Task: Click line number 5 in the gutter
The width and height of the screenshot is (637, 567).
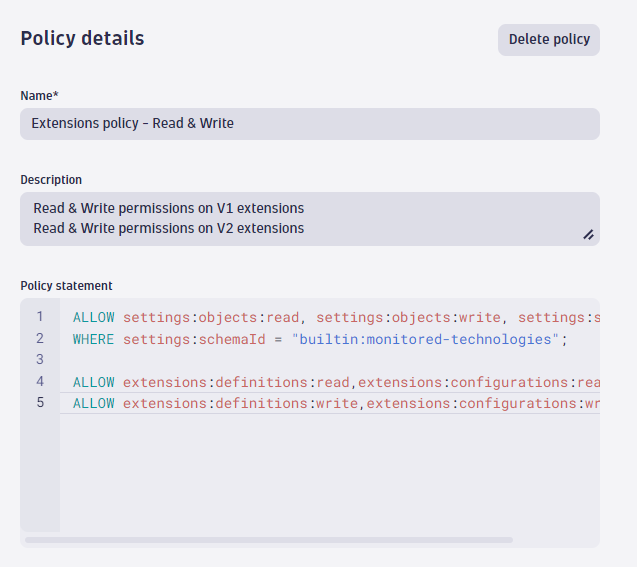Action: pyautogui.click(x=40, y=403)
